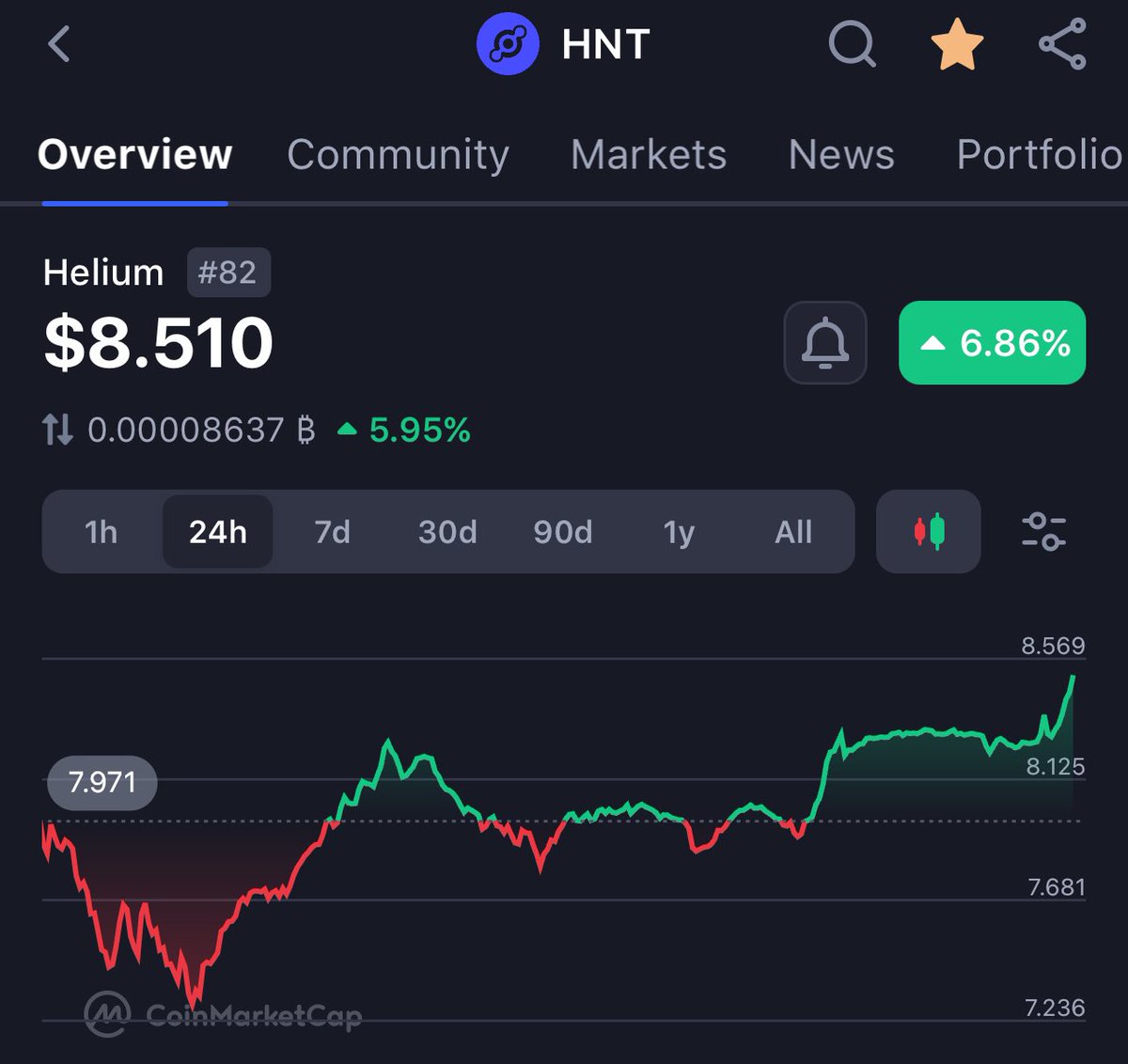
Task: Open the Markets tab
Action: click(x=649, y=154)
